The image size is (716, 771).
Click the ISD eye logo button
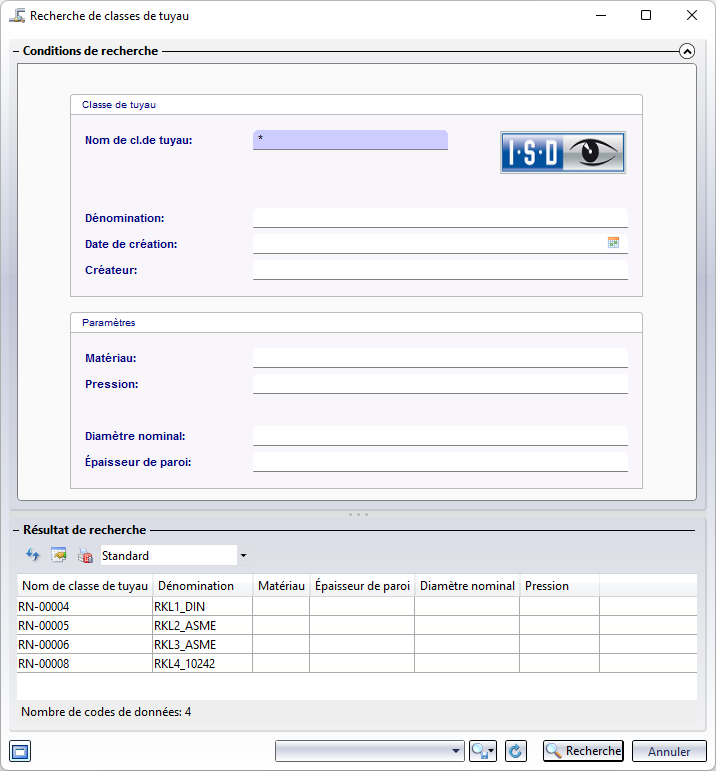coord(563,152)
